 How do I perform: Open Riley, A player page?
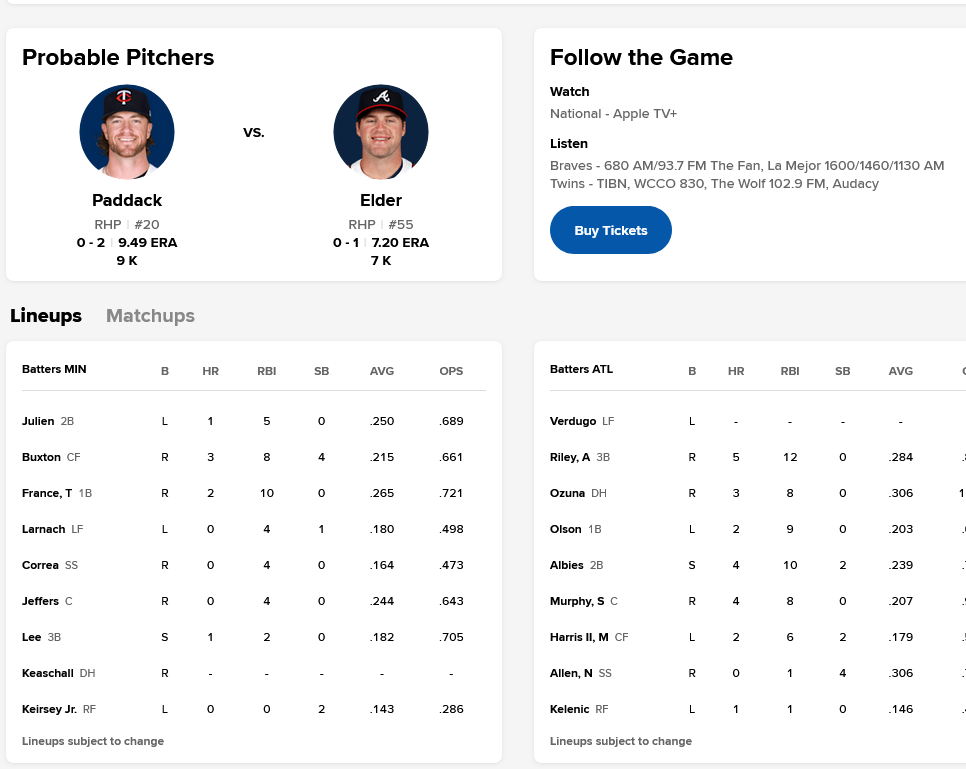[570, 457]
